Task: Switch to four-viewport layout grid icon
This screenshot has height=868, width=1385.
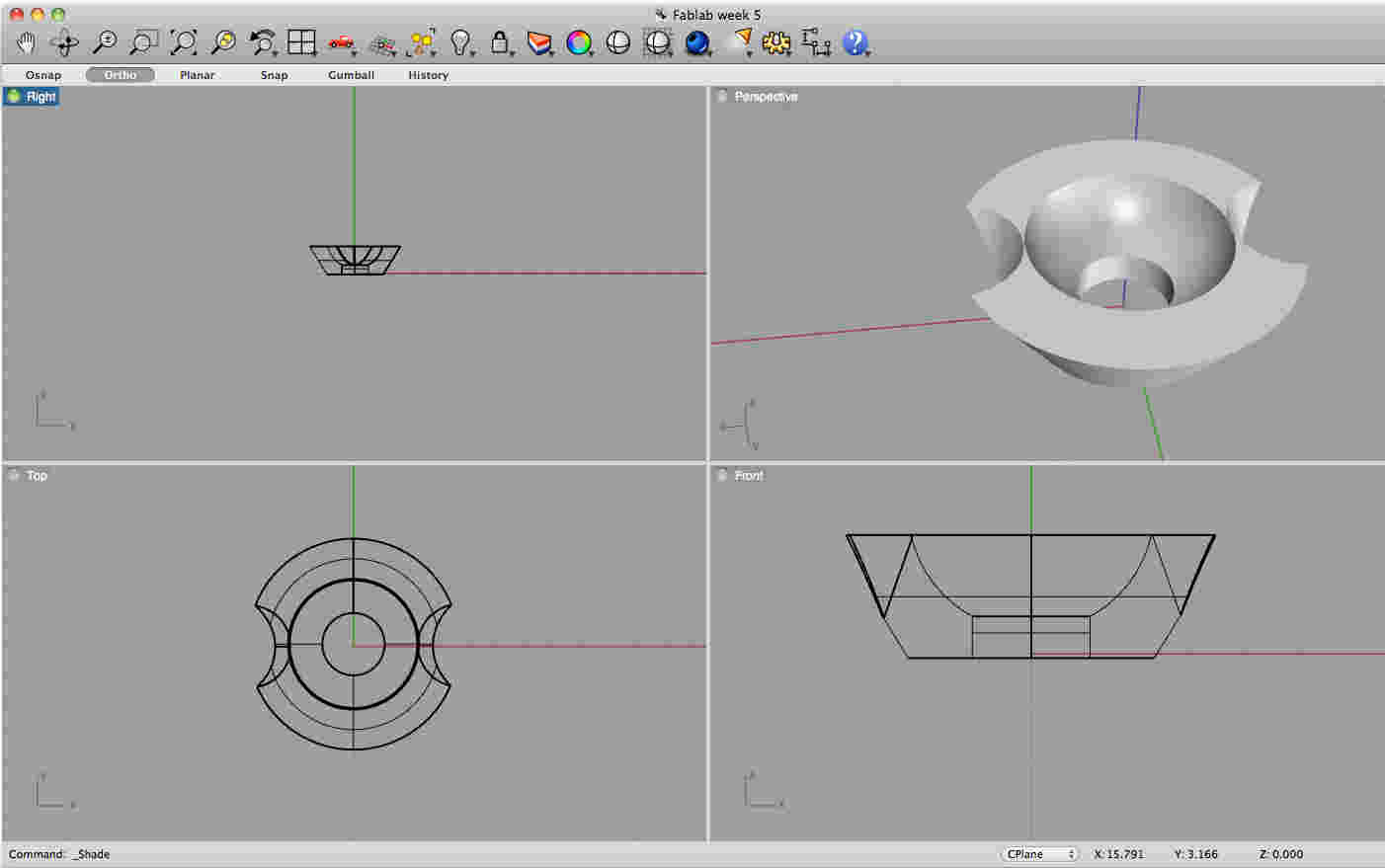Action: pyautogui.click(x=302, y=41)
